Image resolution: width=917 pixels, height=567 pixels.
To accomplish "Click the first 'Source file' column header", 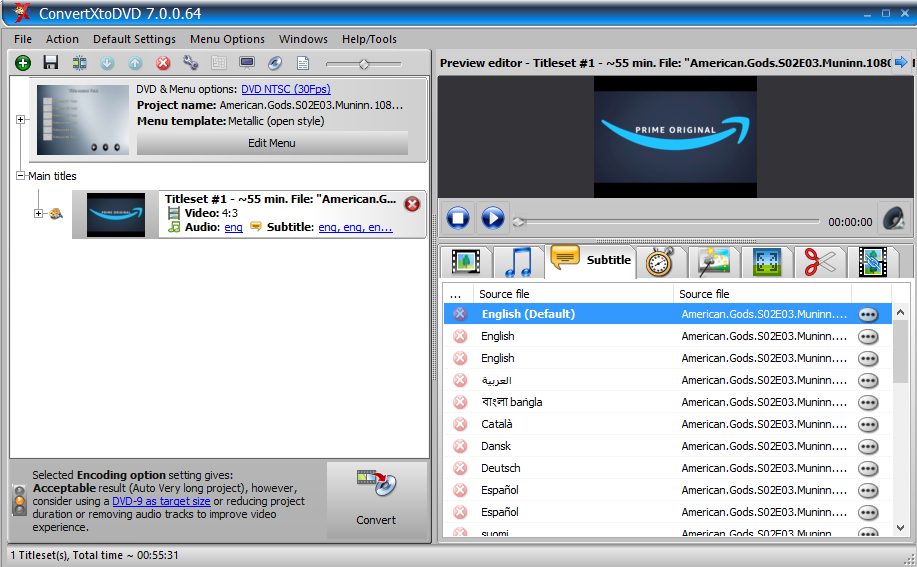I will (573, 294).
